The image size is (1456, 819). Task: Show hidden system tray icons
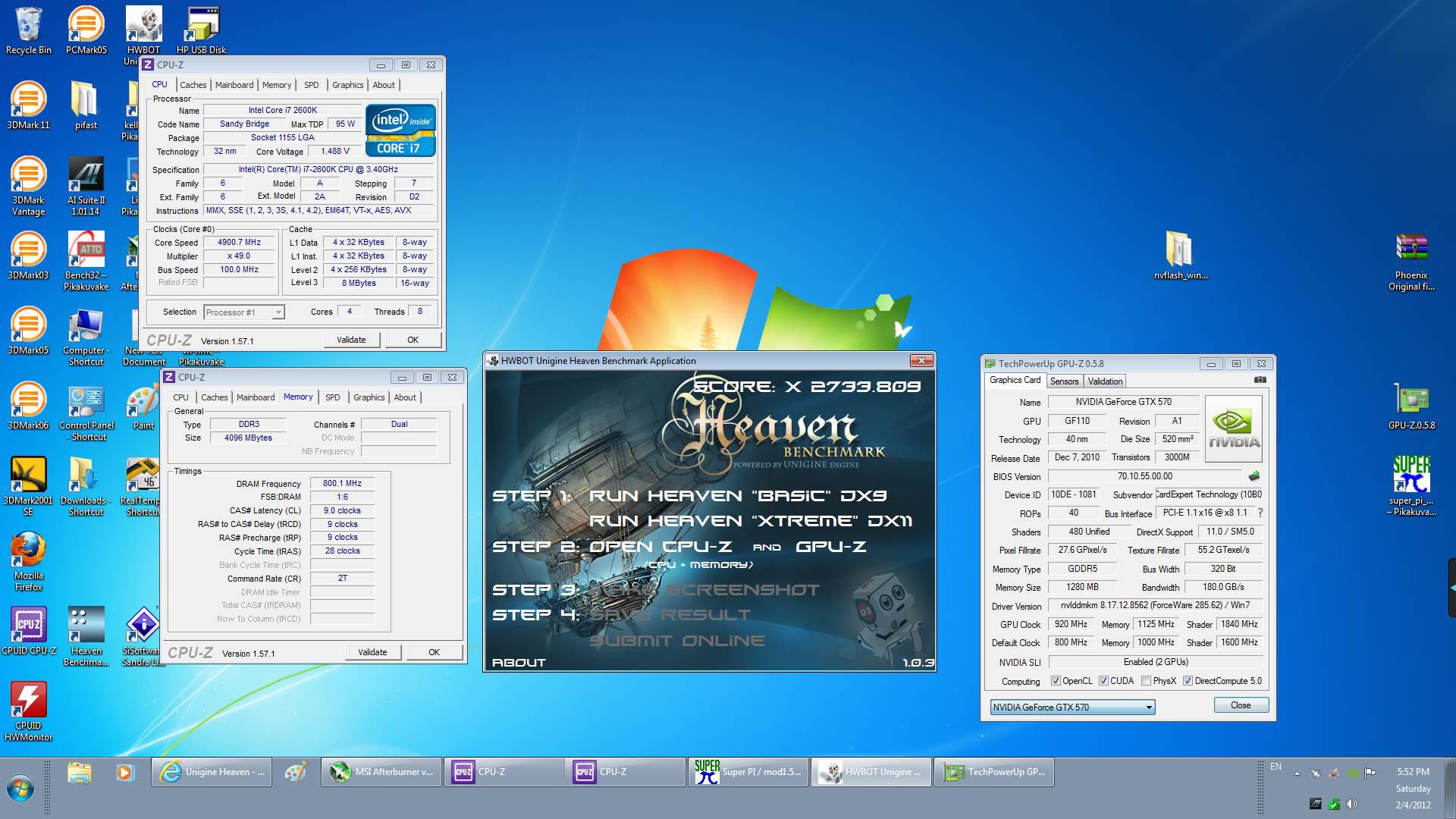(1296, 774)
